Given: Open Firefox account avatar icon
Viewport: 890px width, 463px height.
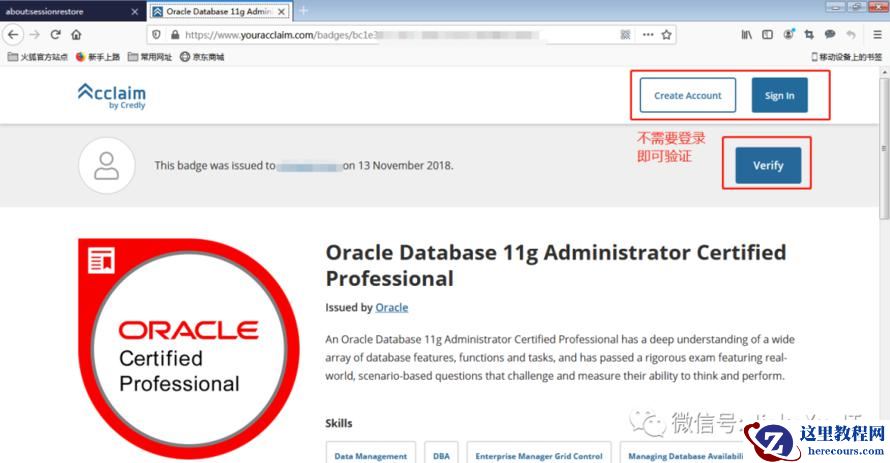Looking at the screenshot, I should click(x=788, y=35).
